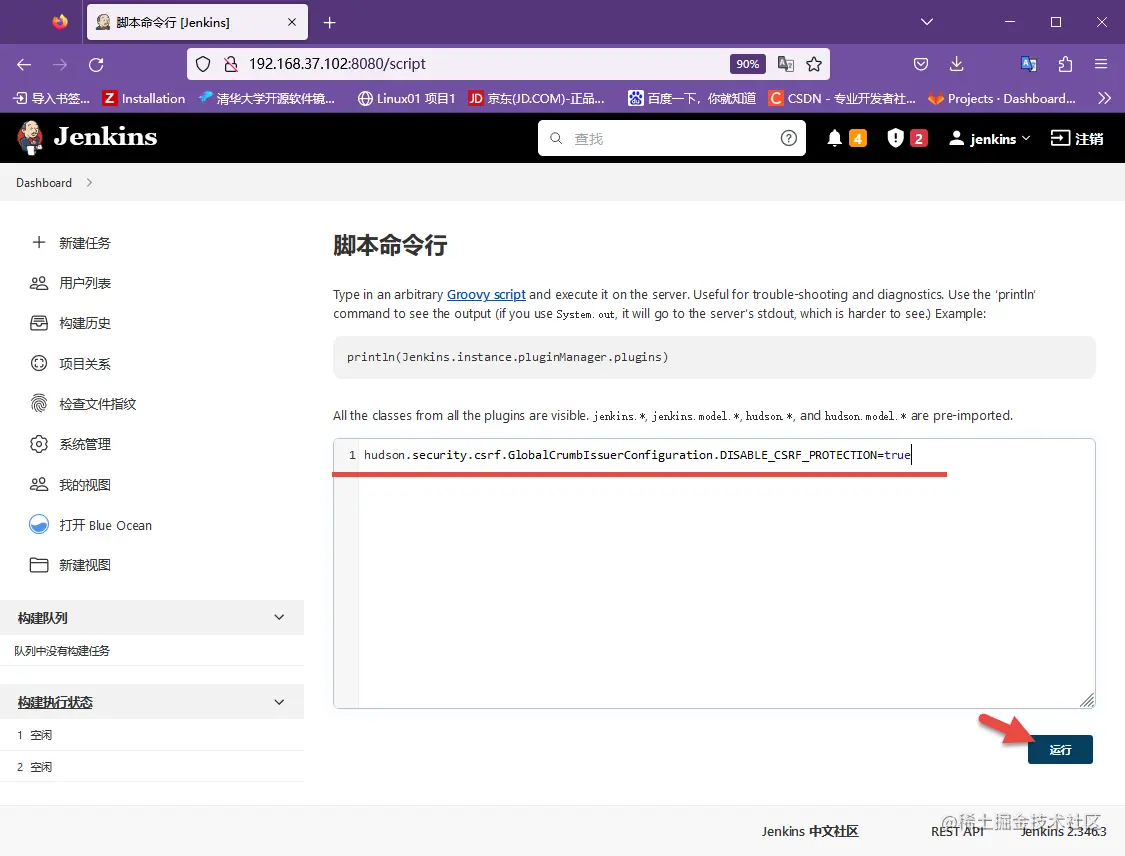The width and height of the screenshot is (1125, 856).
Task: Open Firefox extensions puzzle icon
Action: pos(1065,64)
